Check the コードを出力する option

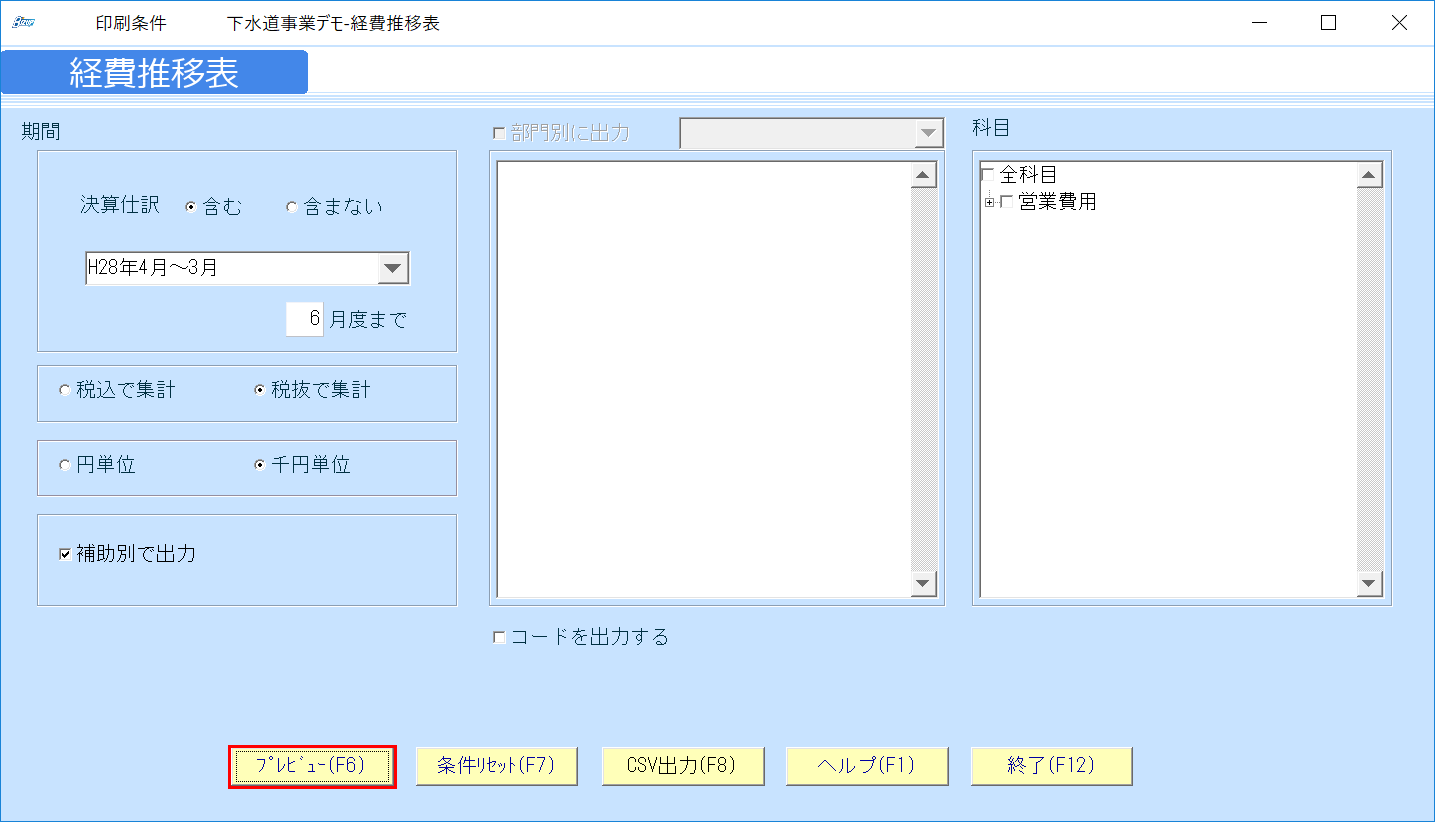pyautogui.click(x=498, y=636)
